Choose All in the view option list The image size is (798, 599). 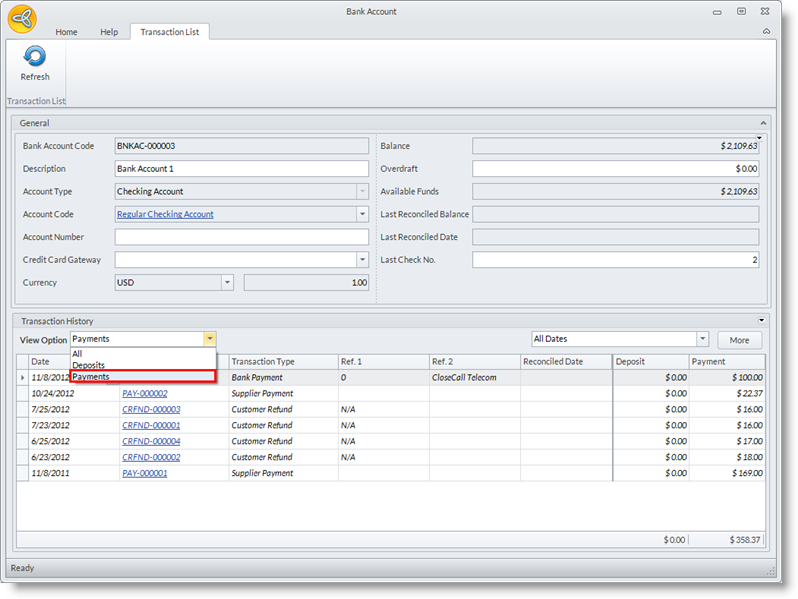78,354
